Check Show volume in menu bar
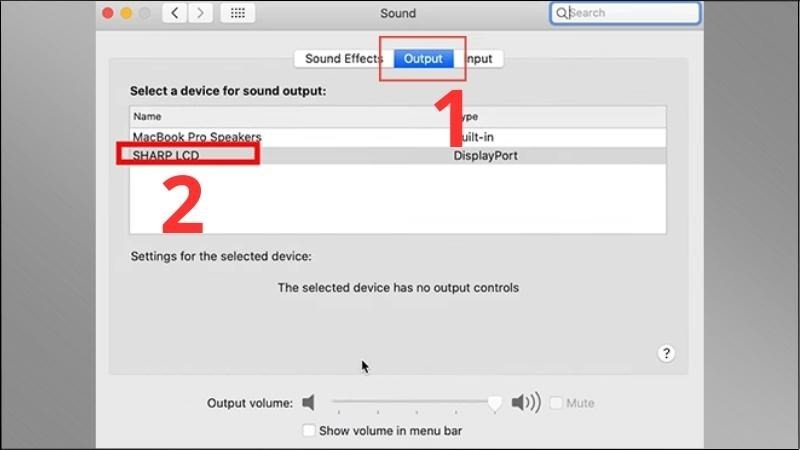The height and width of the screenshot is (450, 800). 309,431
